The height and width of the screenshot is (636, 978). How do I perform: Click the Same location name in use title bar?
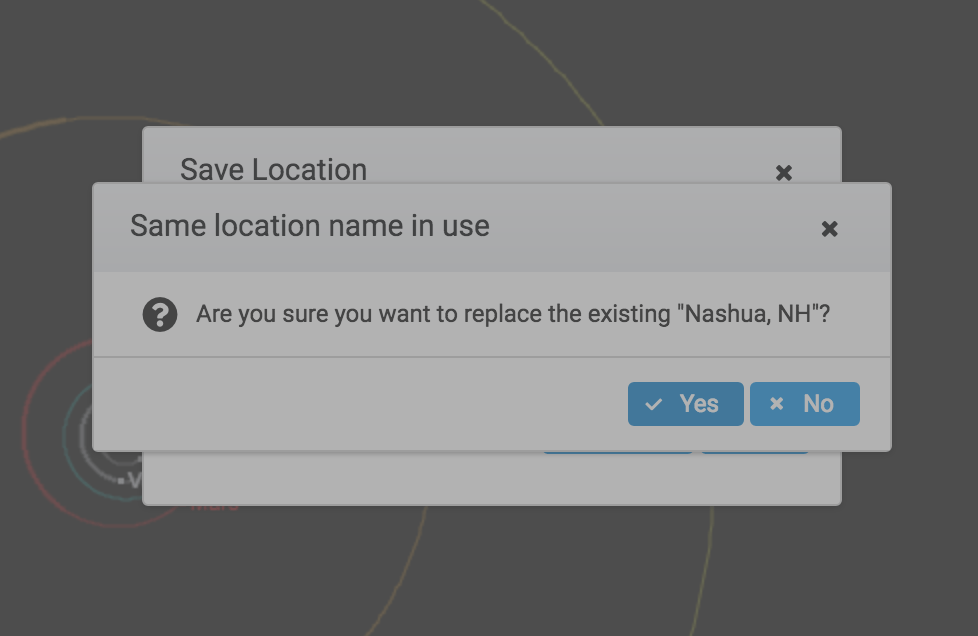click(x=309, y=226)
